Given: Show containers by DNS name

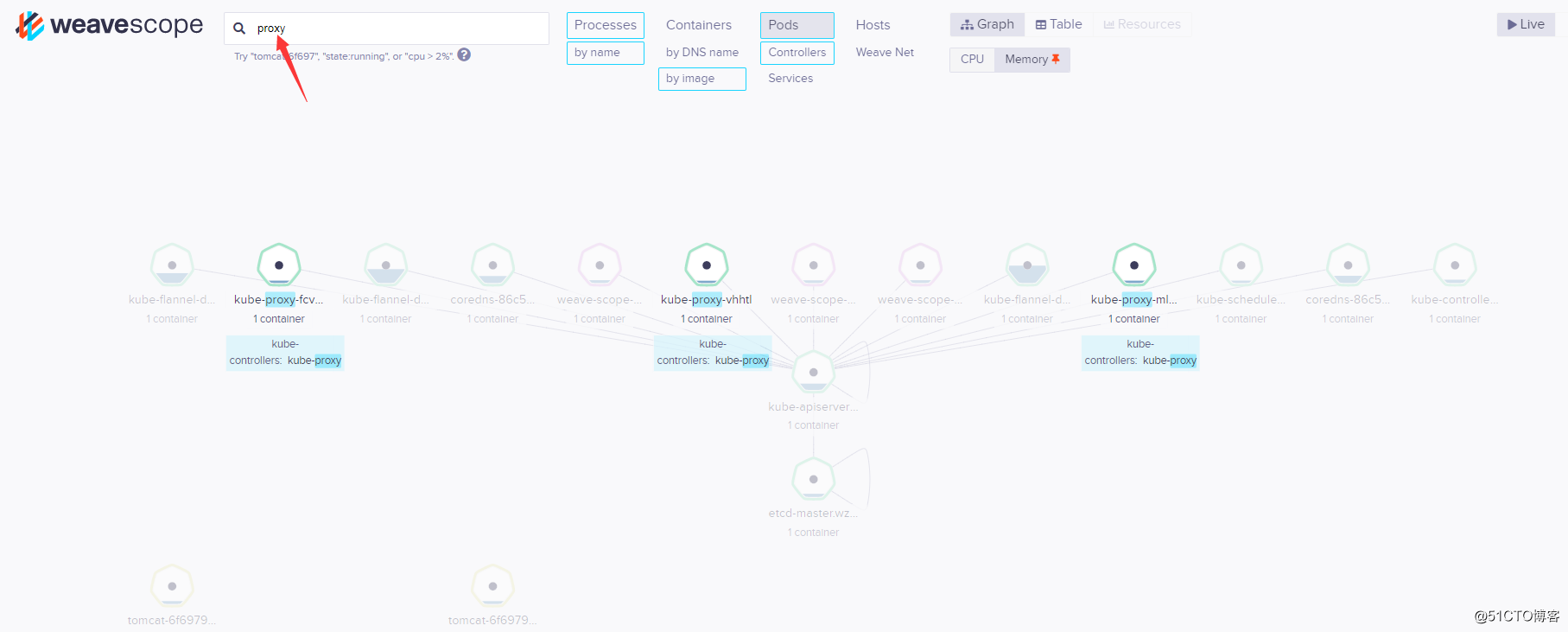Looking at the screenshot, I should point(702,53).
